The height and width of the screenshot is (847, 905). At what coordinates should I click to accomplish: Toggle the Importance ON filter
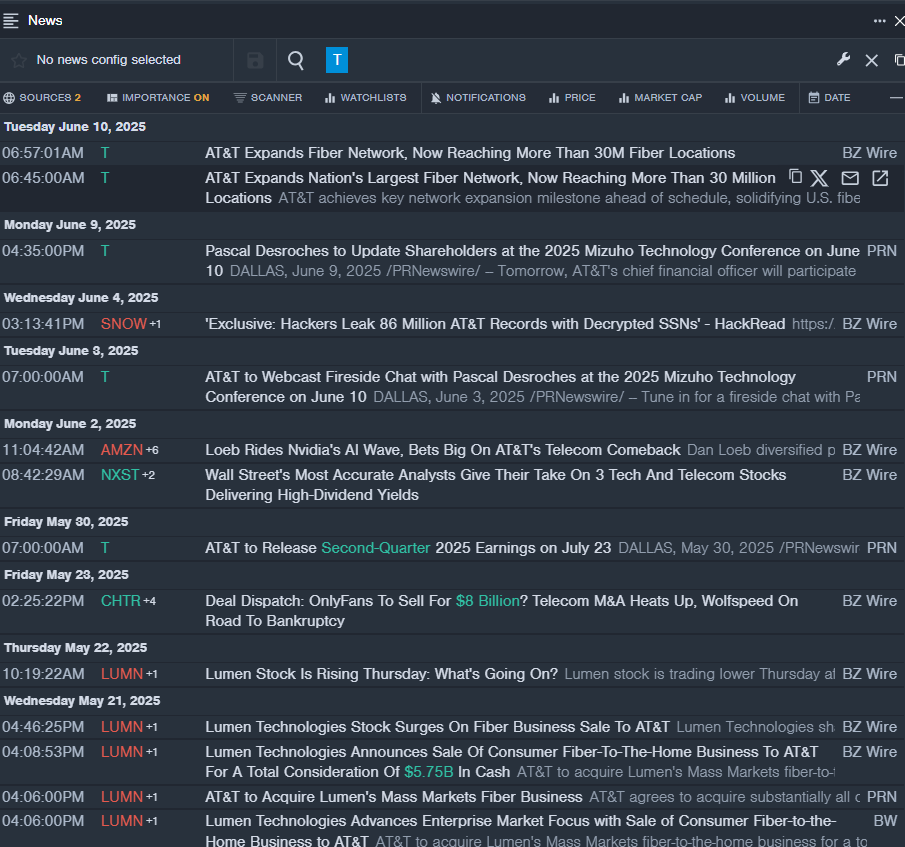pos(158,98)
